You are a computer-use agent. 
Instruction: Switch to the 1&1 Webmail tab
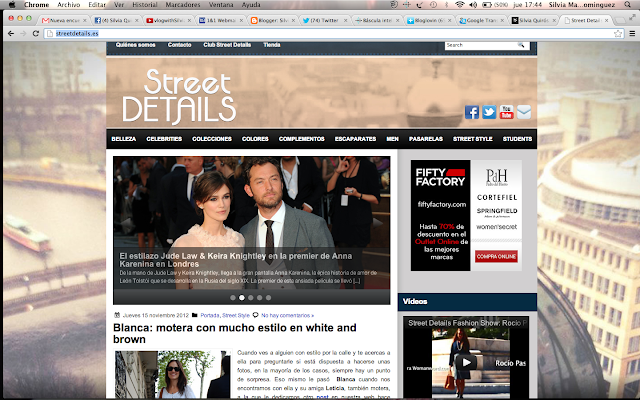tap(220, 20)
